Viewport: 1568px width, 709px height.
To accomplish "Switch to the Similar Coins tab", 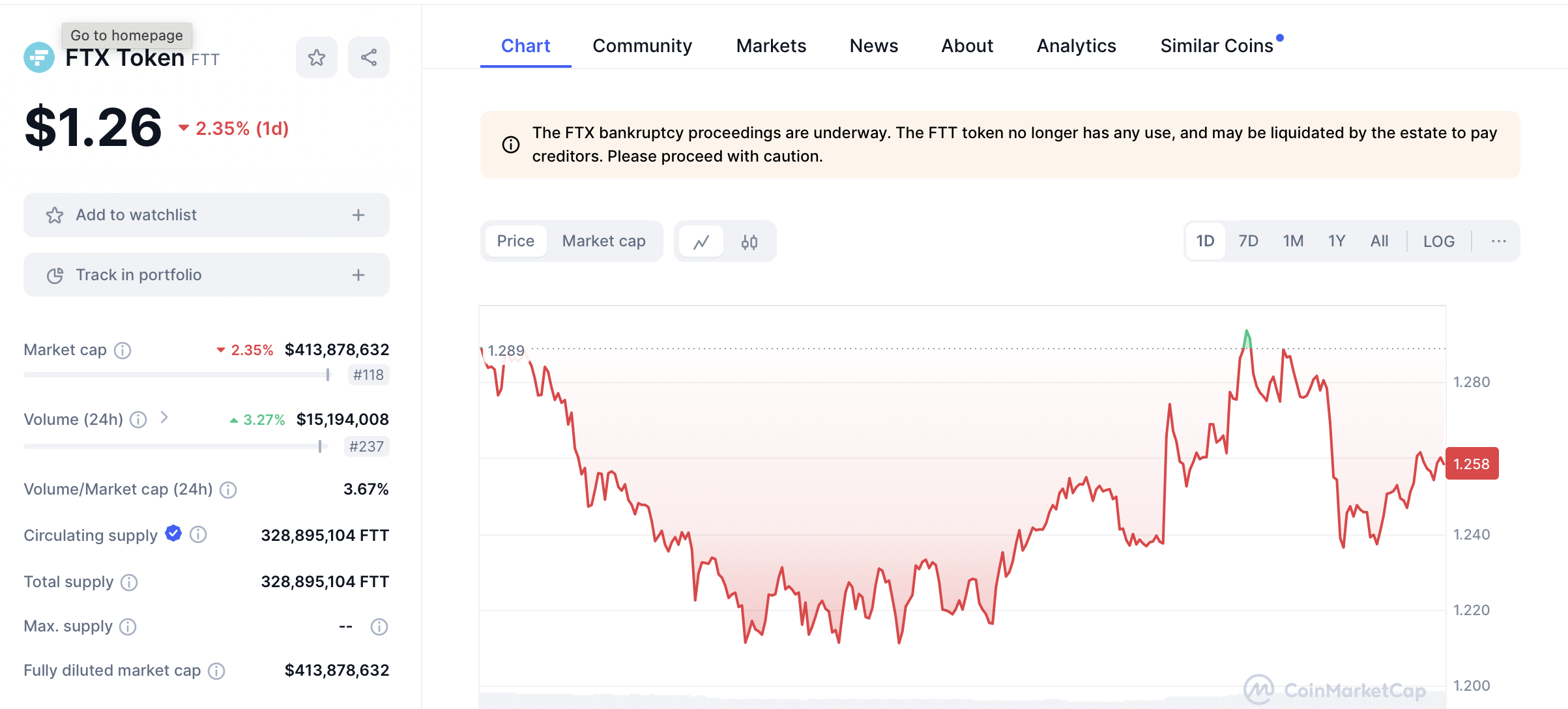I will pos(1216,46).
